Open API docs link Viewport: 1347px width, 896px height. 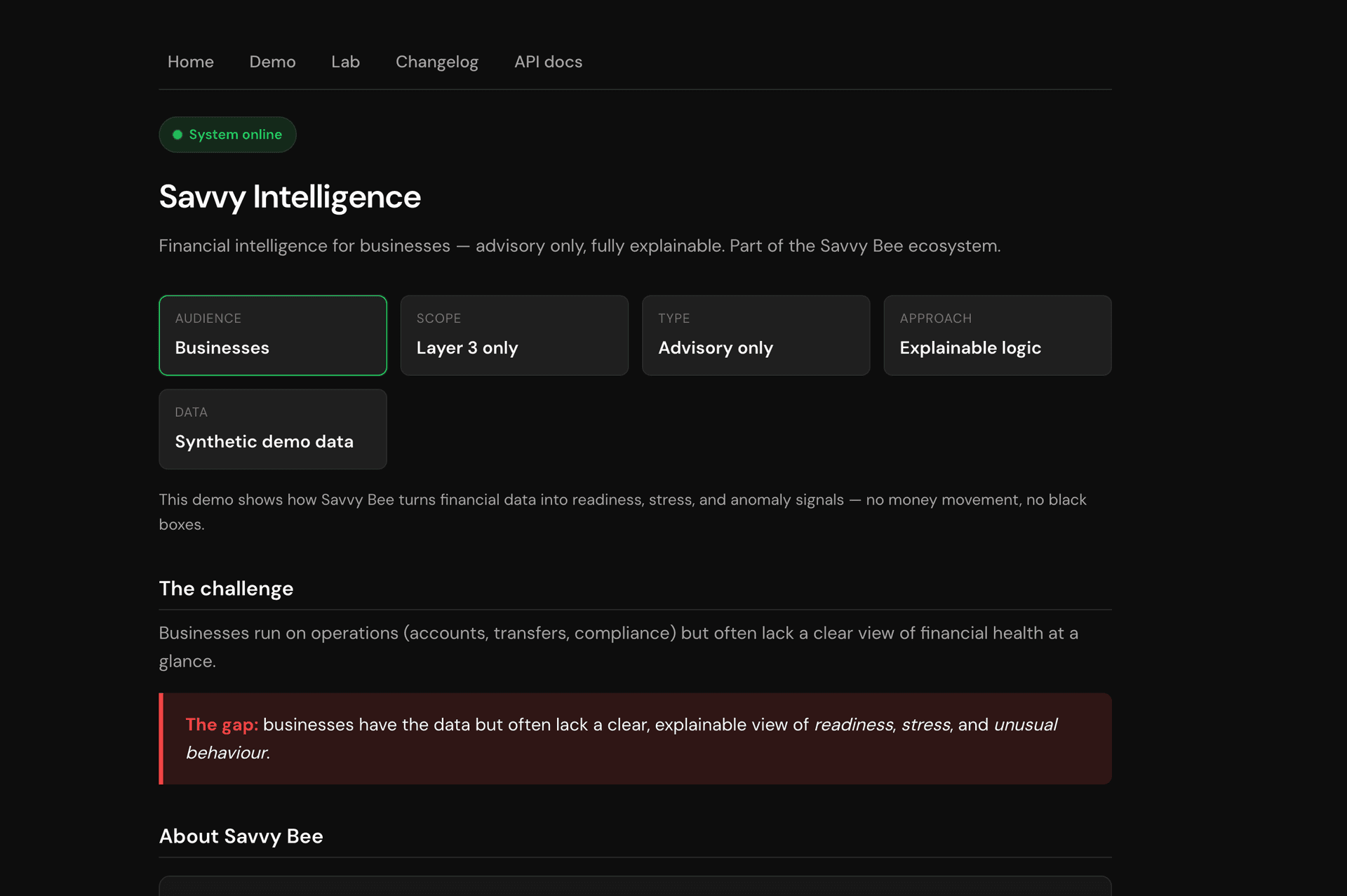[x=548, y=62]
